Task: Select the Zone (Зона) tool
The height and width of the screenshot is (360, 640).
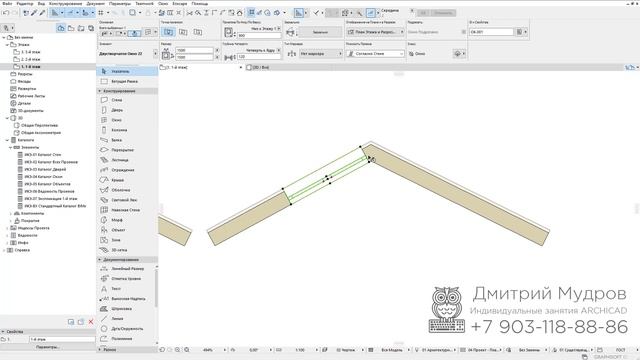Action: pos(127,240)
